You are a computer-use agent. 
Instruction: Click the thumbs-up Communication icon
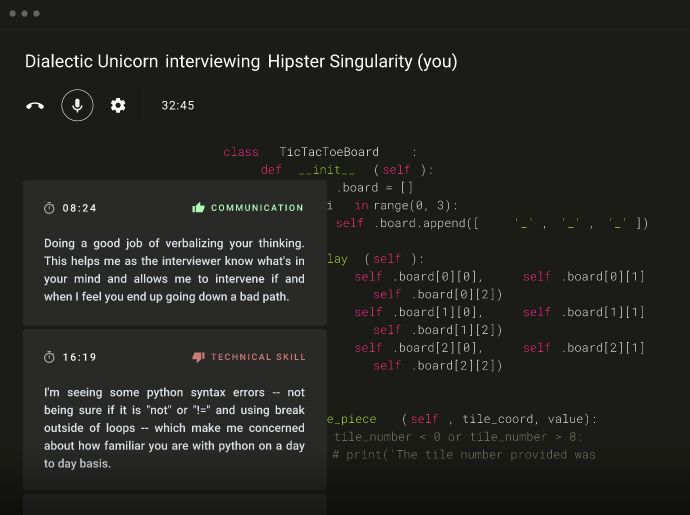pyautogui.click(x=198, y=207)
